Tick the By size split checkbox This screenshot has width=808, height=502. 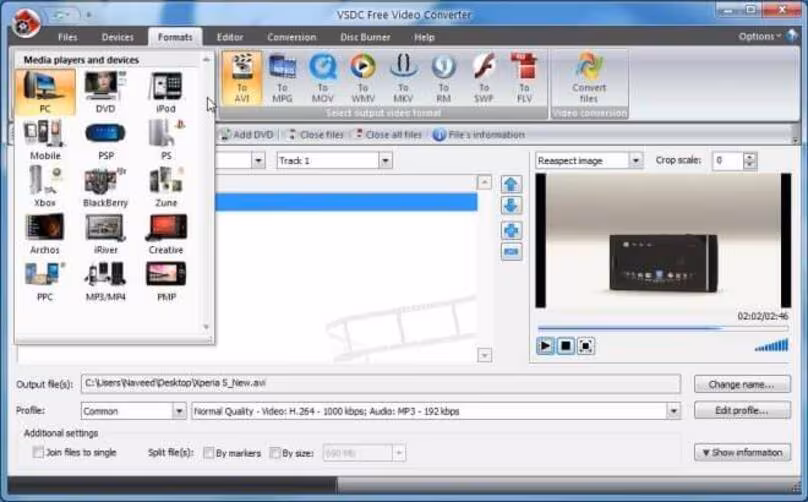pos(275,453)
